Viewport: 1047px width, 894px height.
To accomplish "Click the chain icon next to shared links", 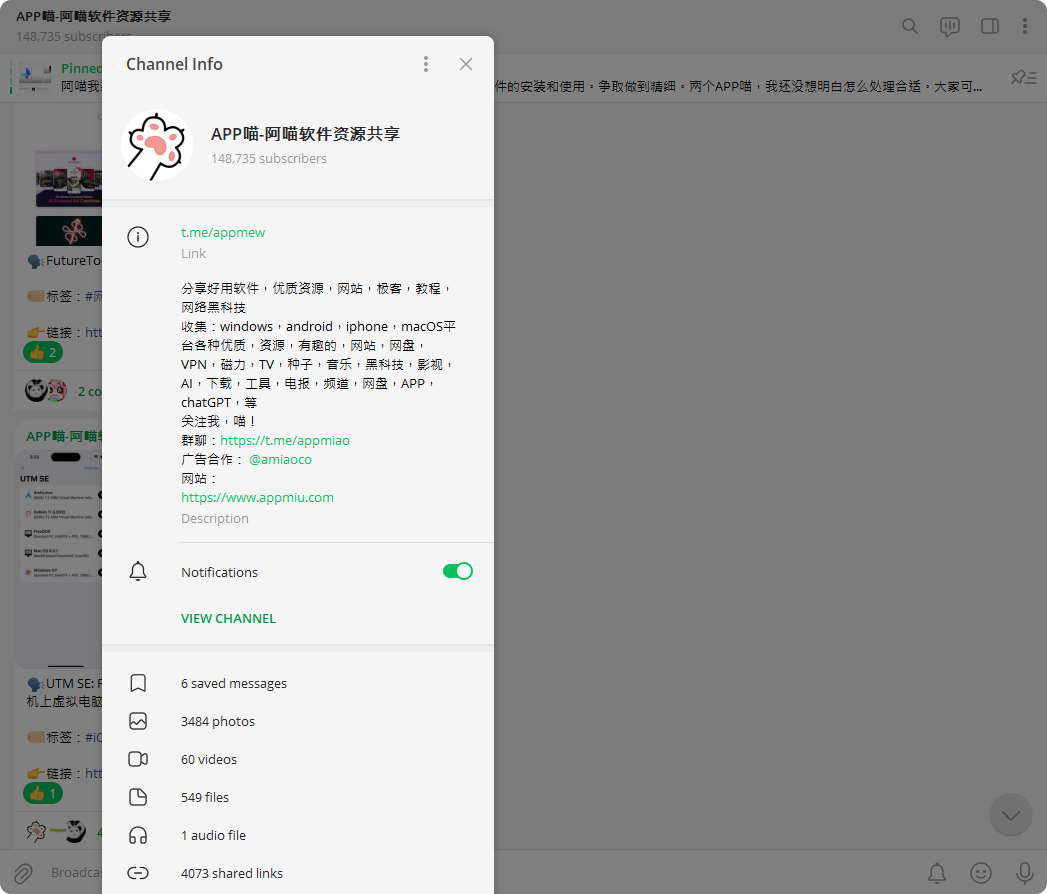I will tap(139, 873).
